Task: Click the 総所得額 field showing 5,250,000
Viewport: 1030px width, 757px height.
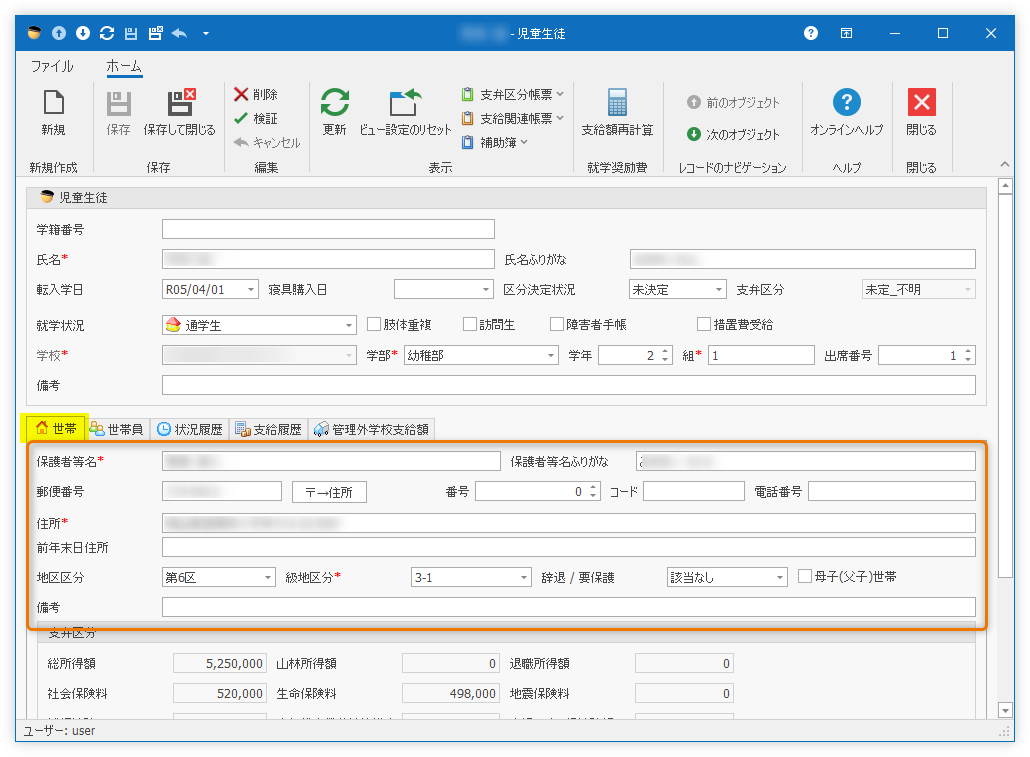Action: click(x=219, y=664)
